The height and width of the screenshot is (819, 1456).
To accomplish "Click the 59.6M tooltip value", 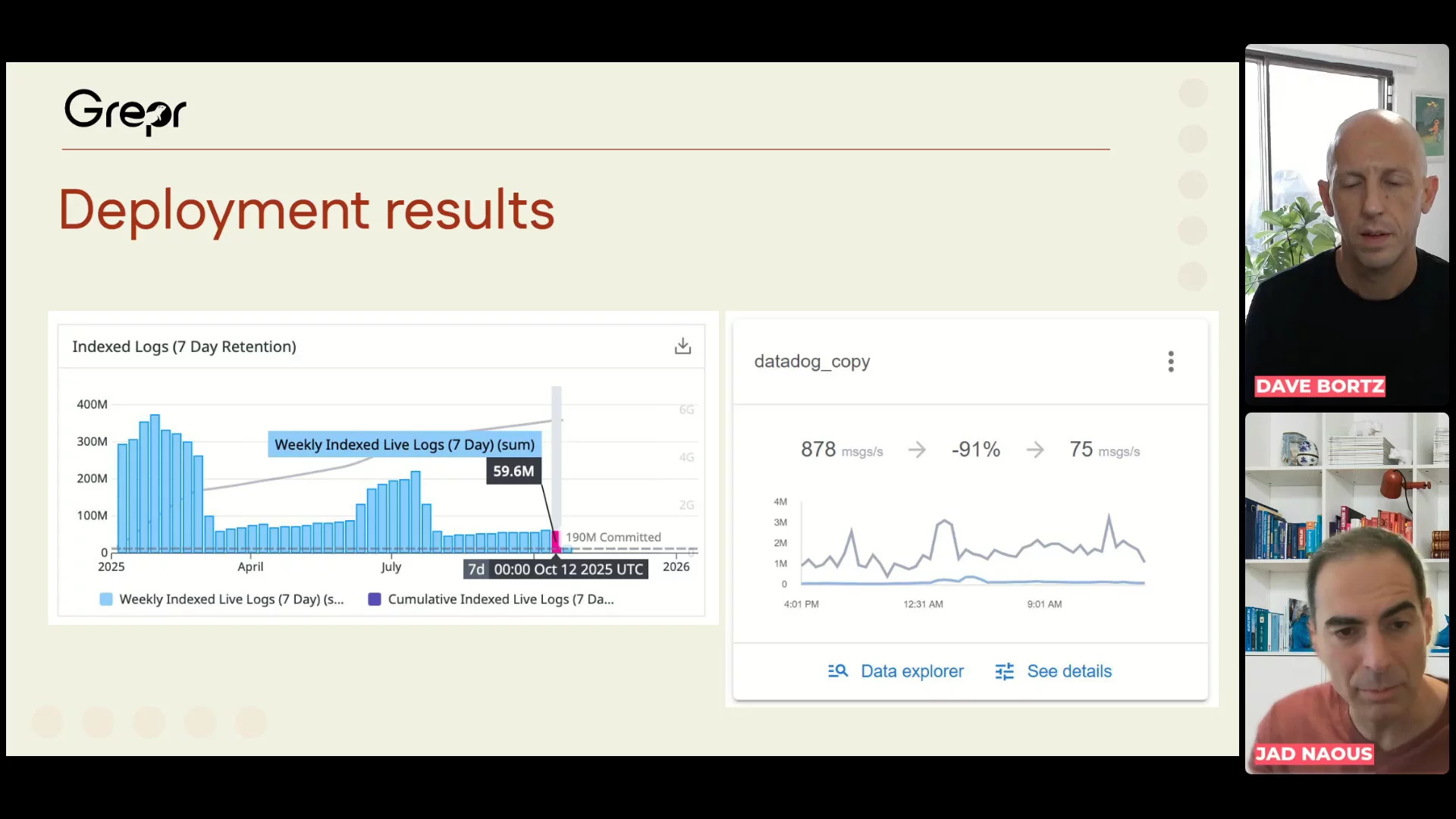I will click(513, 471).
